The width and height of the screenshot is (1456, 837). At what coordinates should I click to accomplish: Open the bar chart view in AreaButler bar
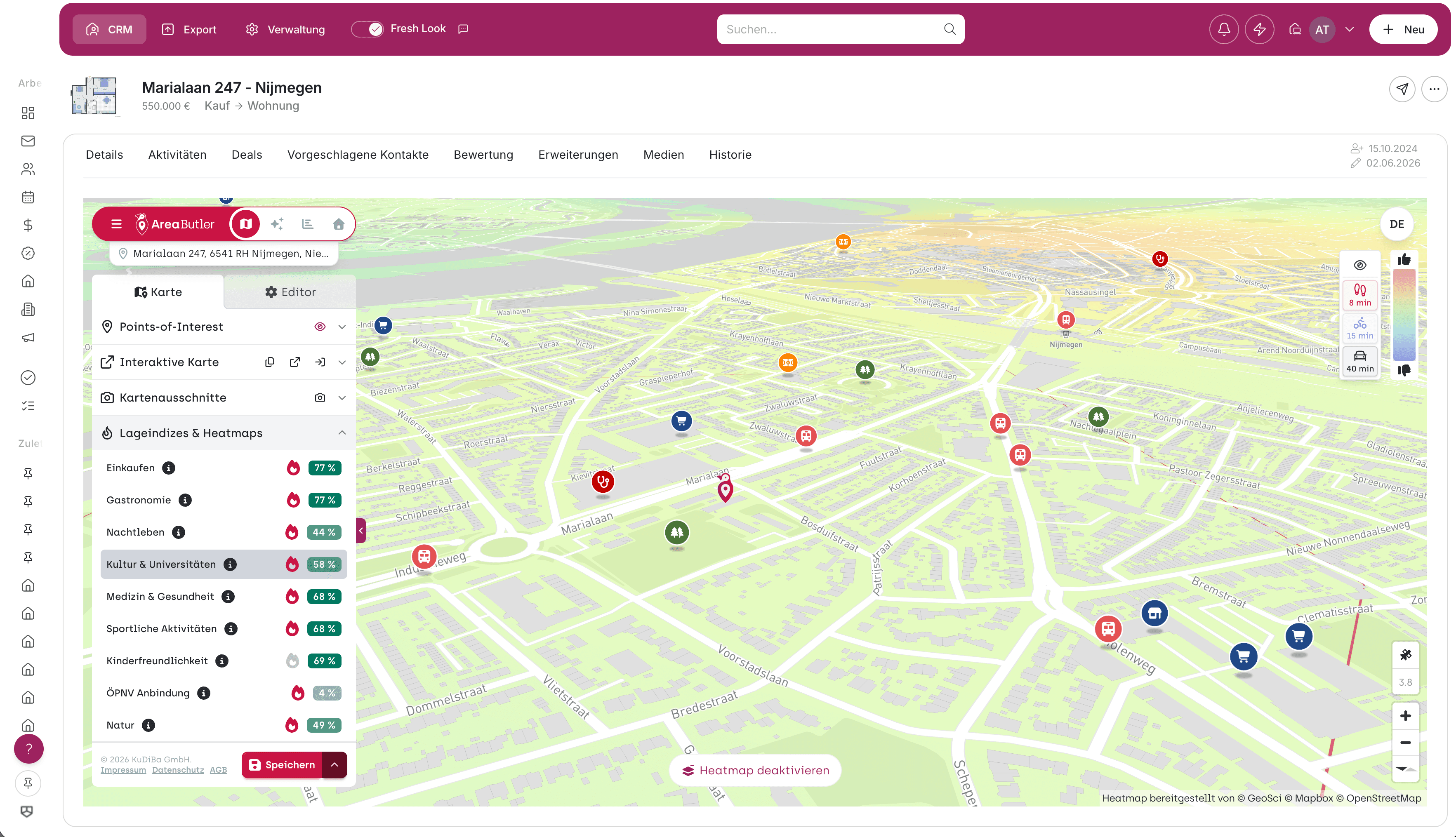(308, 224)
